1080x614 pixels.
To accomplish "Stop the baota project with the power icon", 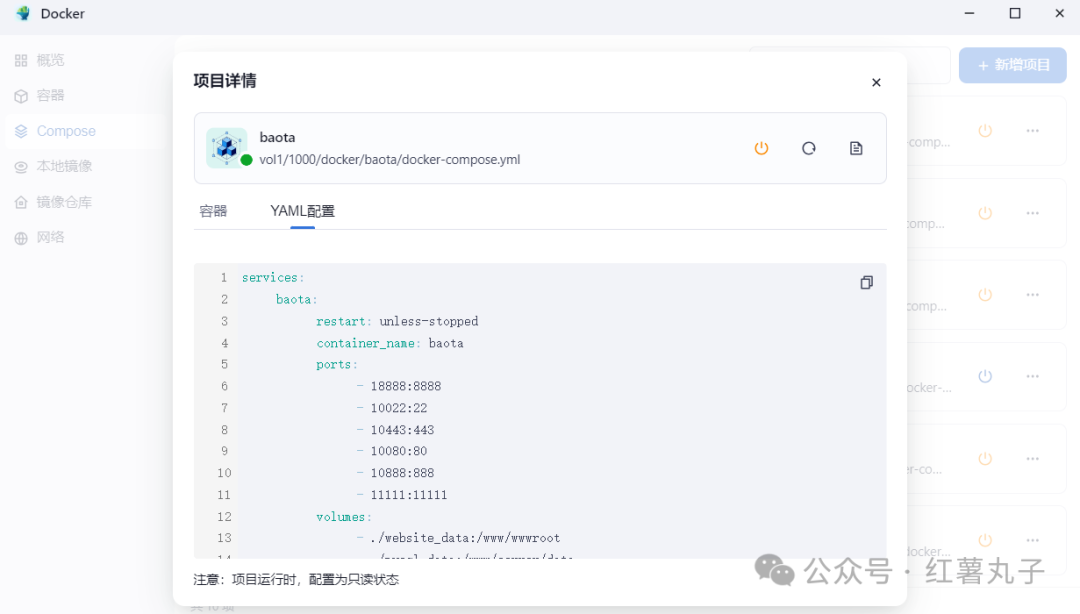I will [x=761, y=148].
